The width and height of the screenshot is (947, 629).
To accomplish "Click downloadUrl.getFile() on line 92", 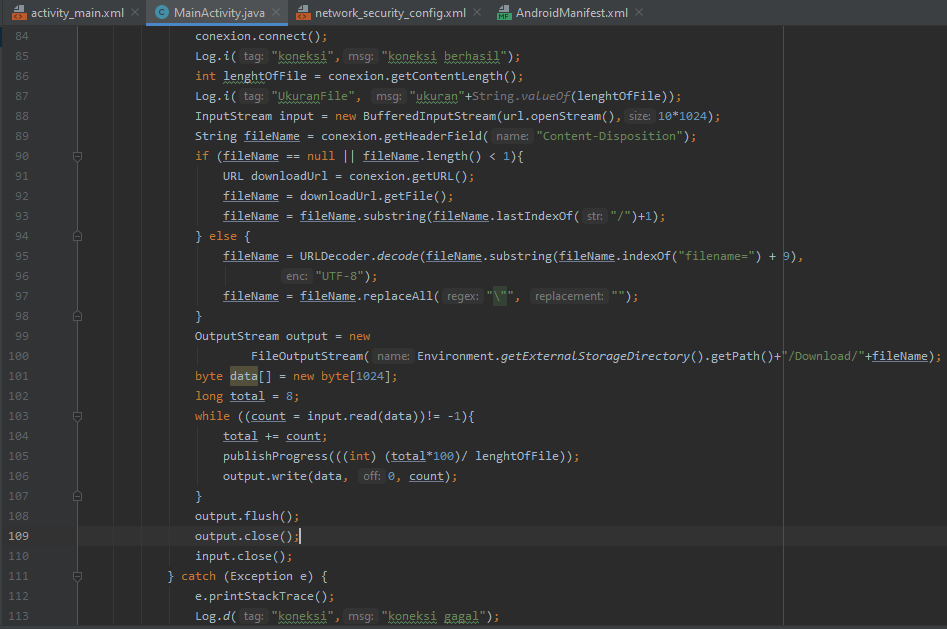I will [x=373, y=196].
